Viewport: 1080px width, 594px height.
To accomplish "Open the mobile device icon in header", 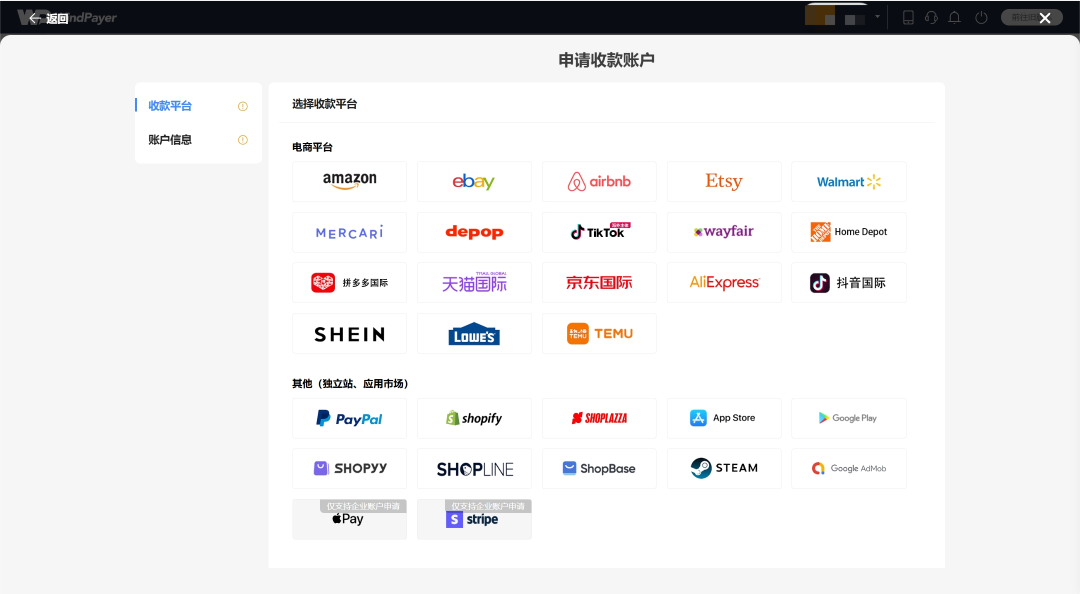I will [x=908, y=17].
